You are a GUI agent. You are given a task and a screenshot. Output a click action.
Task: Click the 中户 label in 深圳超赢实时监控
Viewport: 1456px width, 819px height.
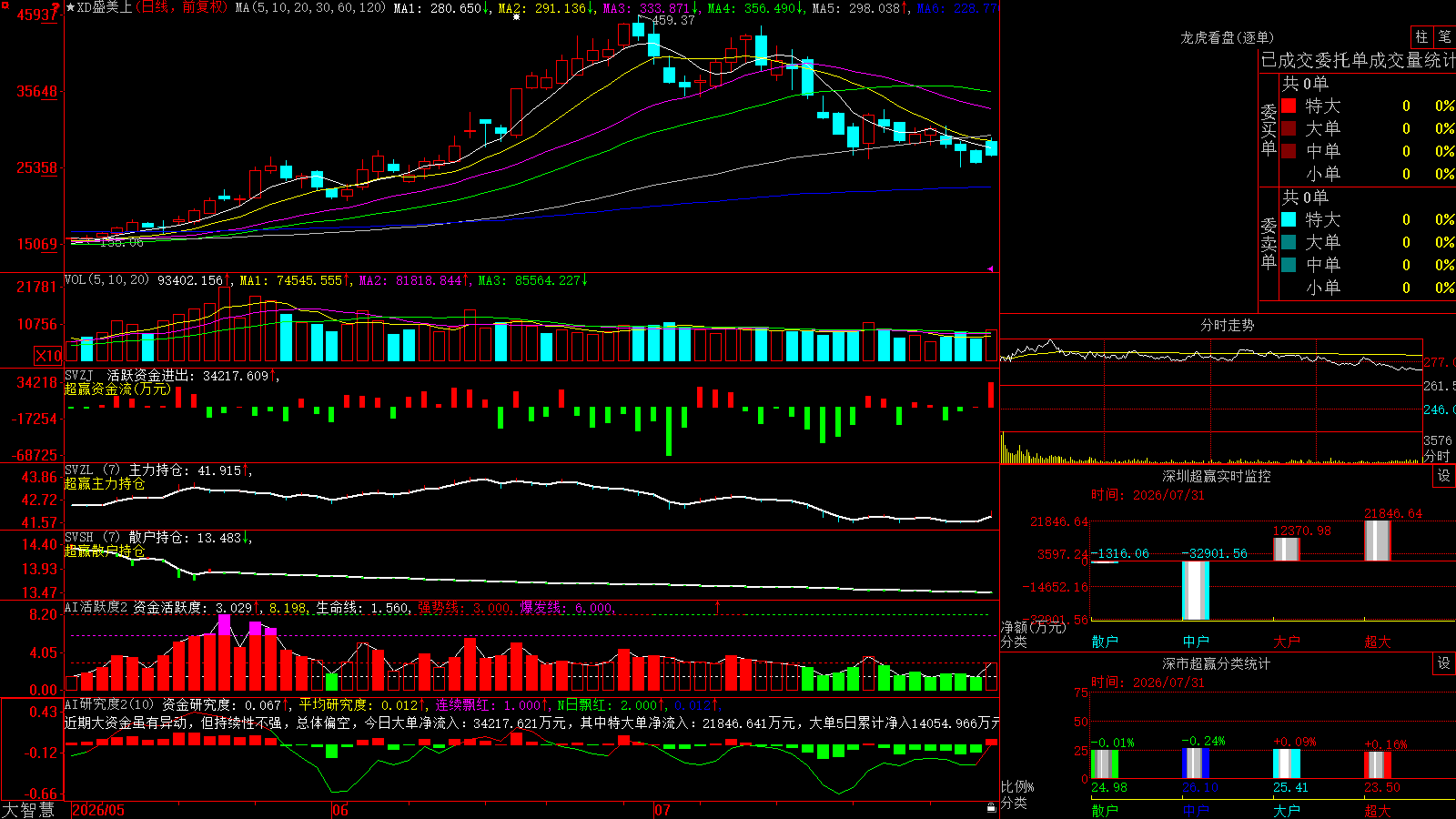point(1196,642)
